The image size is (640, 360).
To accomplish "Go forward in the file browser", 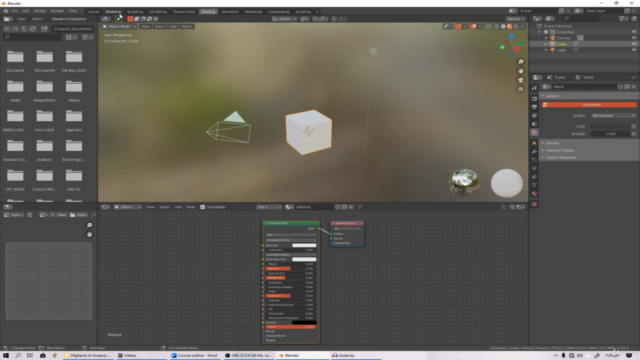I will (x=15, y=29).
